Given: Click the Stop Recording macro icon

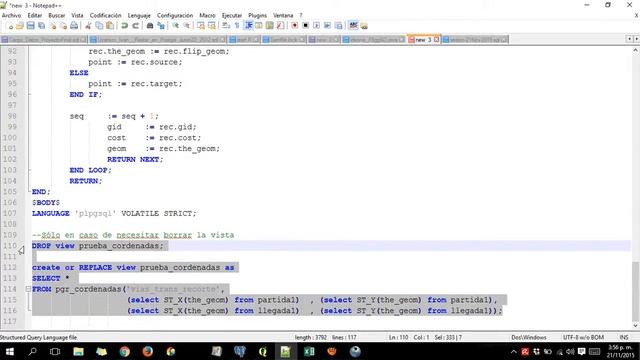Looking at the screenshot, I should point(305,26).
